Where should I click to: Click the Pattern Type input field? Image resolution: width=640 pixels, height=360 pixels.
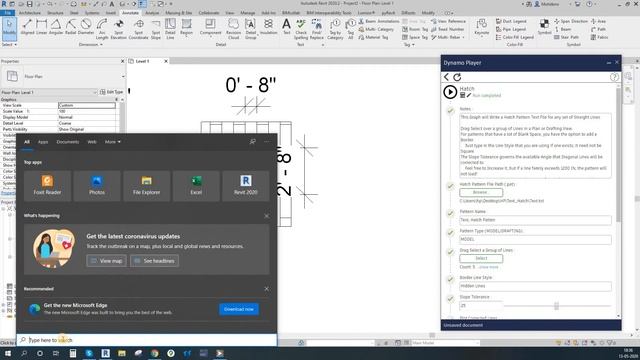[535, 240]
